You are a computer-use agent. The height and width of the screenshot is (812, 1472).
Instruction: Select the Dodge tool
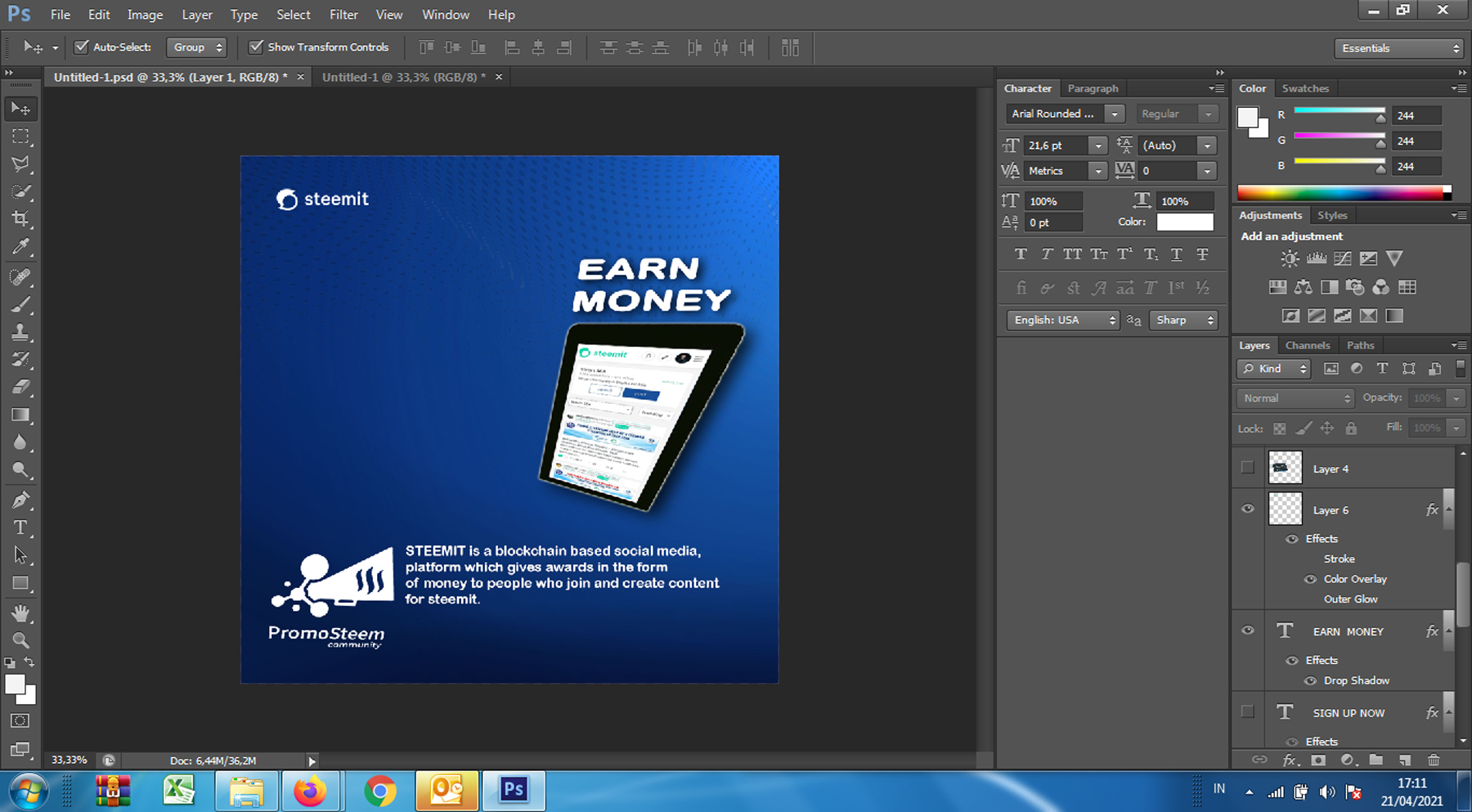click(20, 470)
